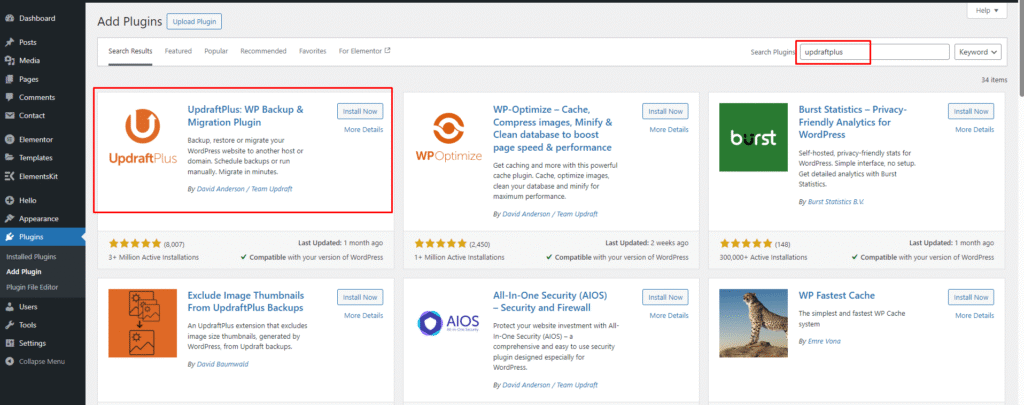Click the Hello plus icon
The image size is (1024, 405).
(10, 201)
